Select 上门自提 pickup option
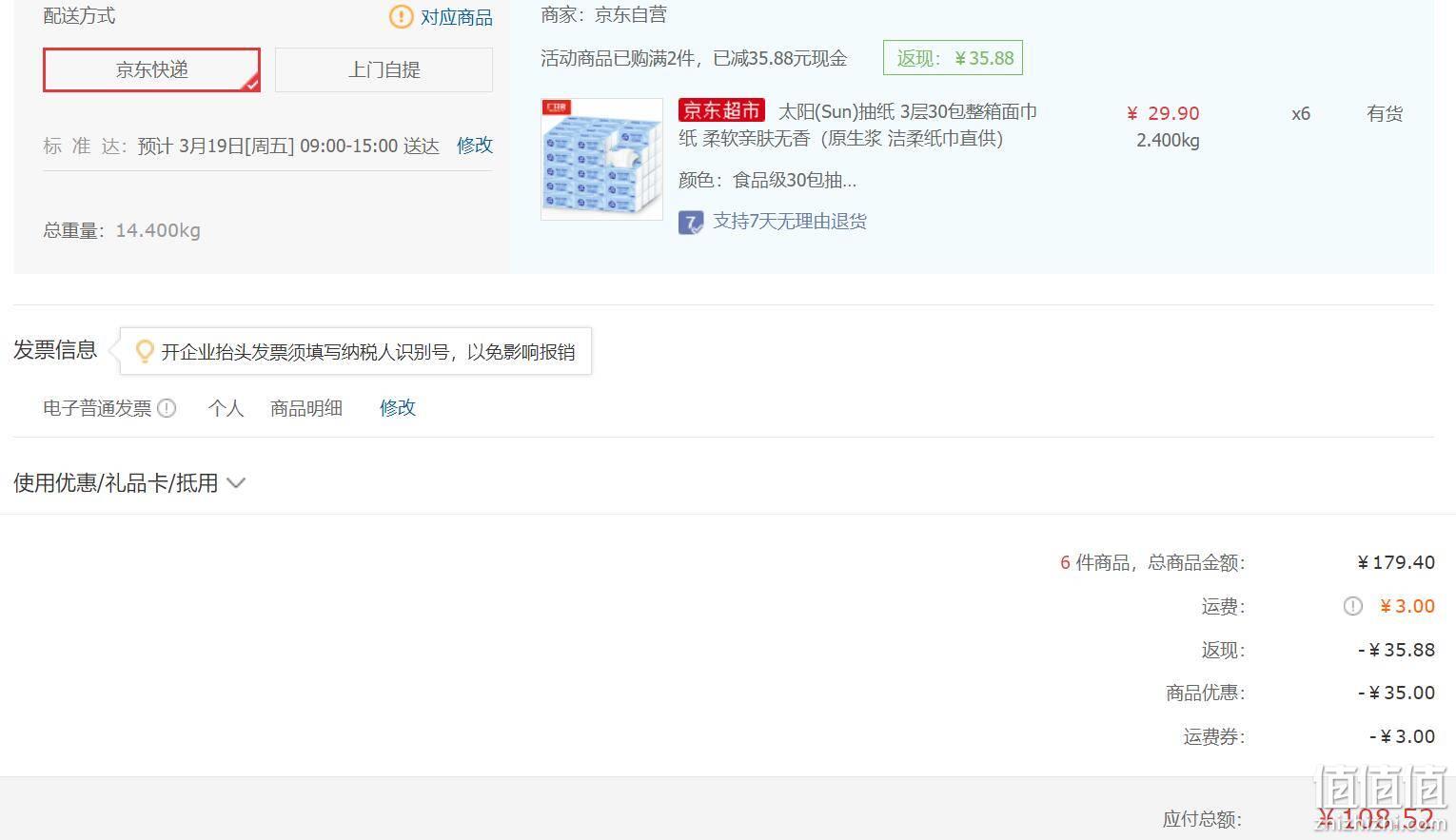This screenshot has height=840, width=1456. [x=384, y=69]
